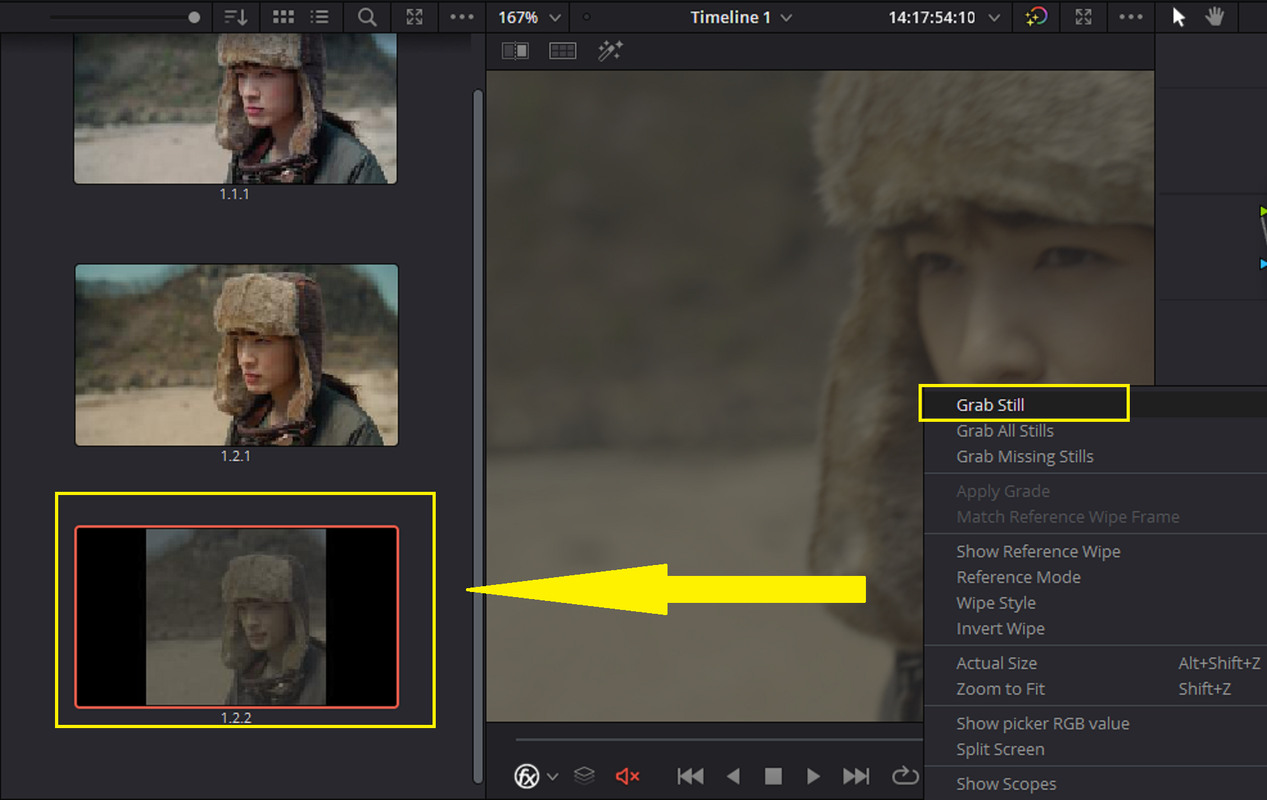
Task: Expand the viewer to enhanced mode
Action: [x=1083, y=17]
